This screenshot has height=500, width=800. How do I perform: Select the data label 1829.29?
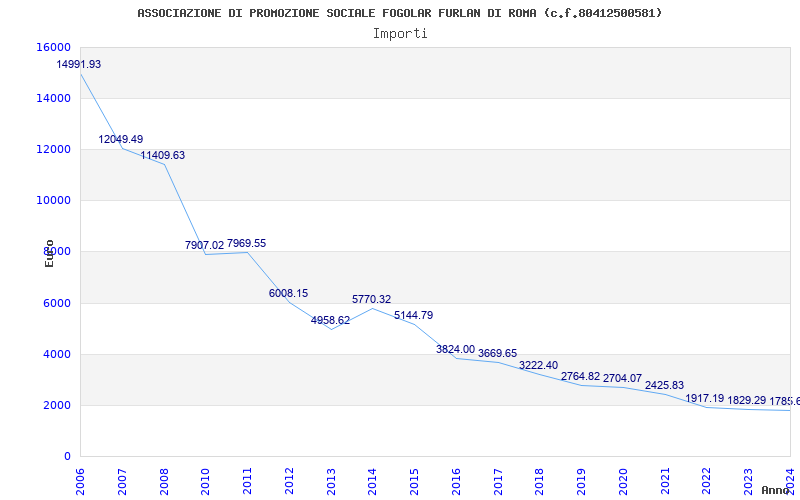[746, 400]
